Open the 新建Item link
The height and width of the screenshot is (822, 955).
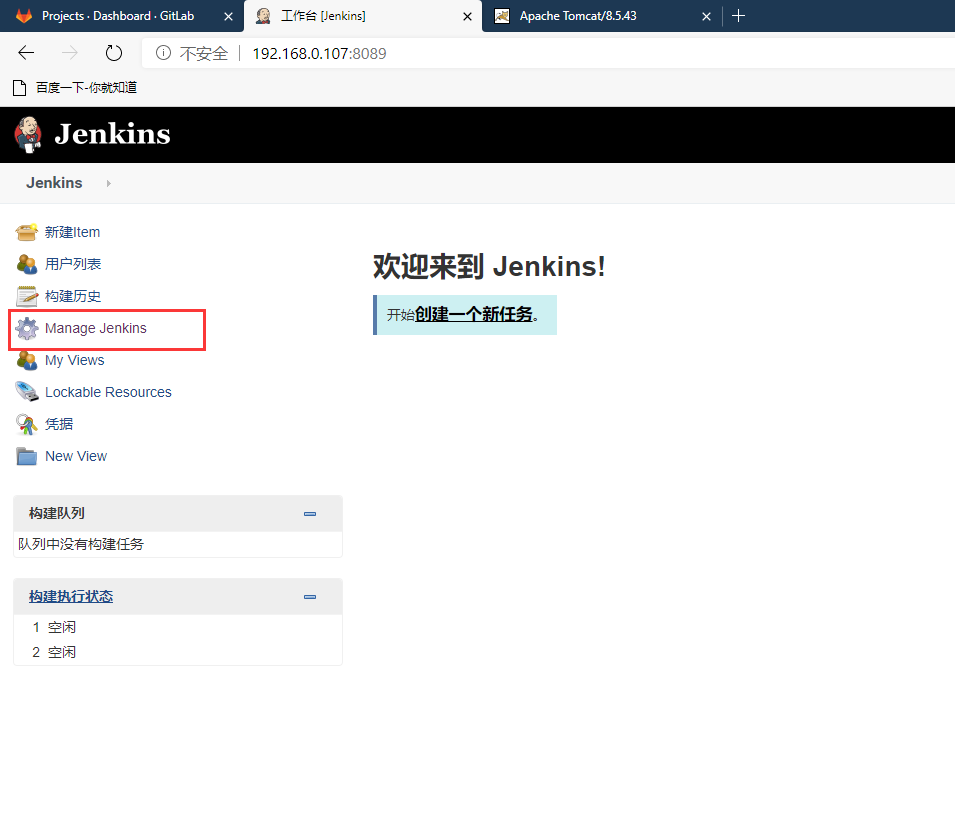(x=72, y=232)
